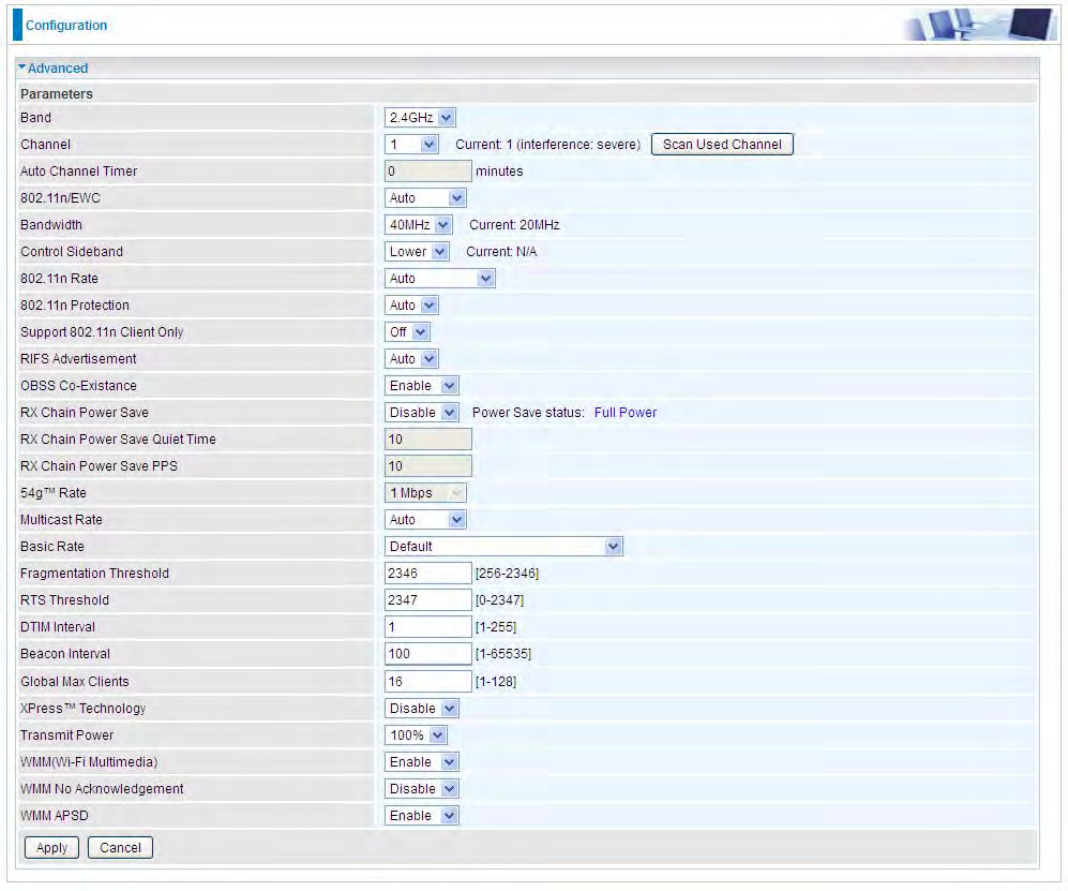
Task: Click the 'Current: 1 (interference: severe)' text
Action: tap(548, 144)
